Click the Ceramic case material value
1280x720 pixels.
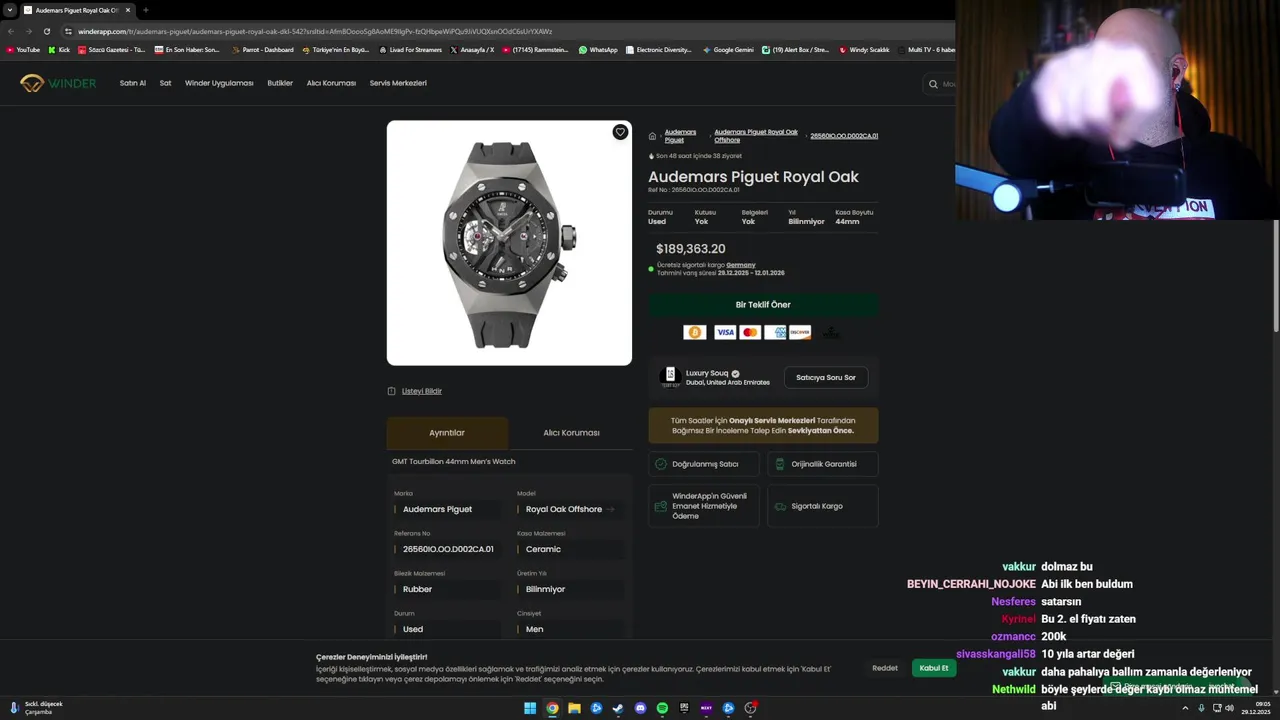[543, 549]
